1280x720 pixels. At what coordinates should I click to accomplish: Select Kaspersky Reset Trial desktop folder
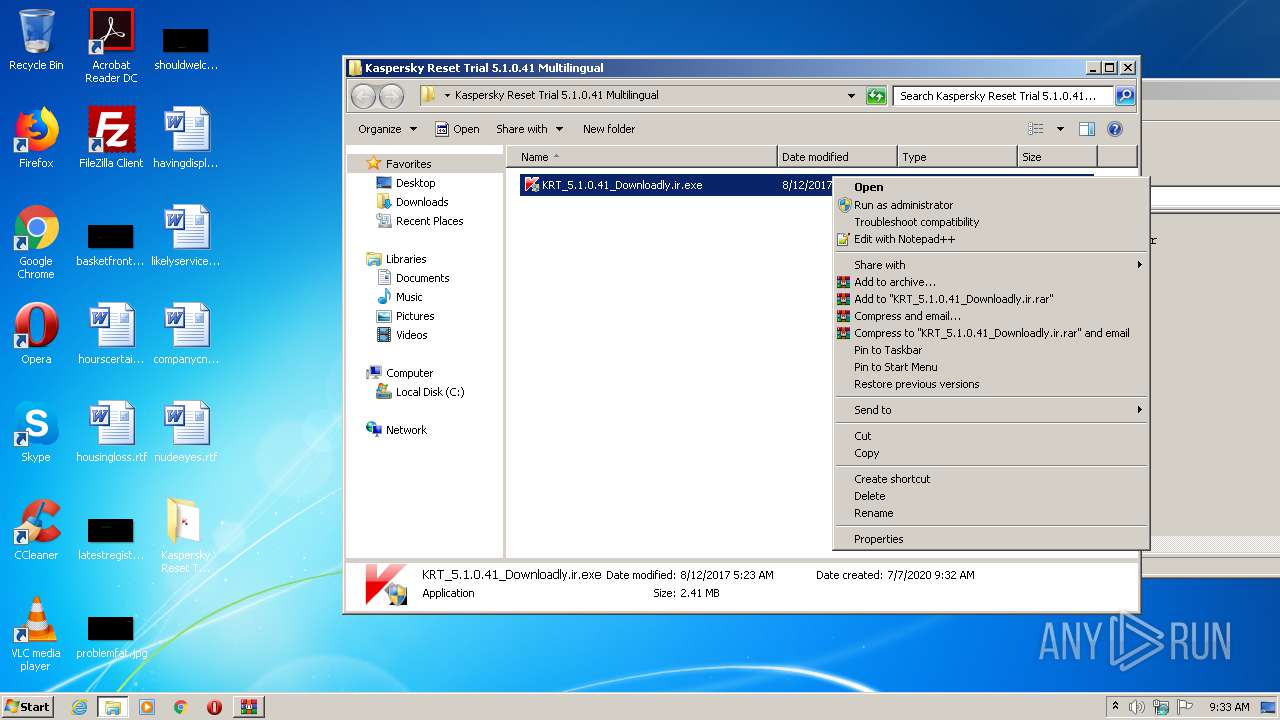(186, 535)
